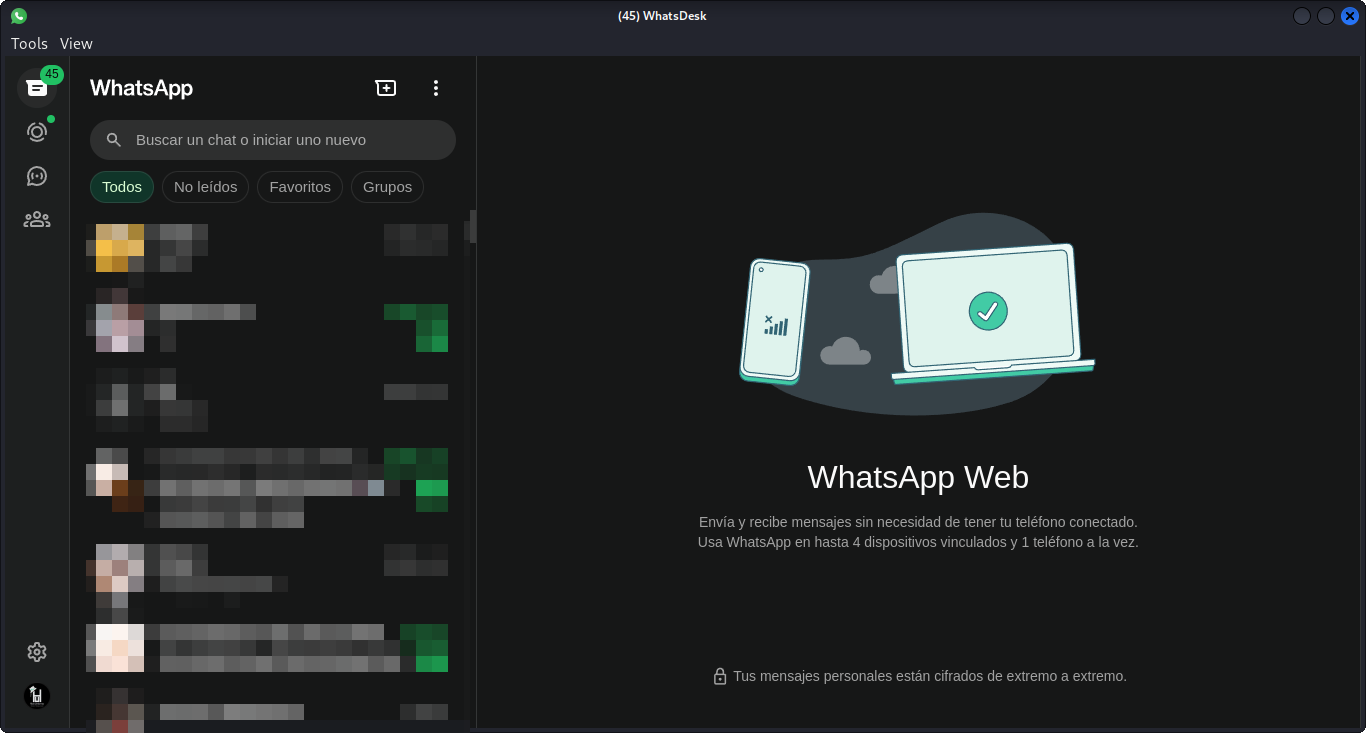Open Settings gear in the sidebar
This screenshot has width=1366, height=733.
37,652
